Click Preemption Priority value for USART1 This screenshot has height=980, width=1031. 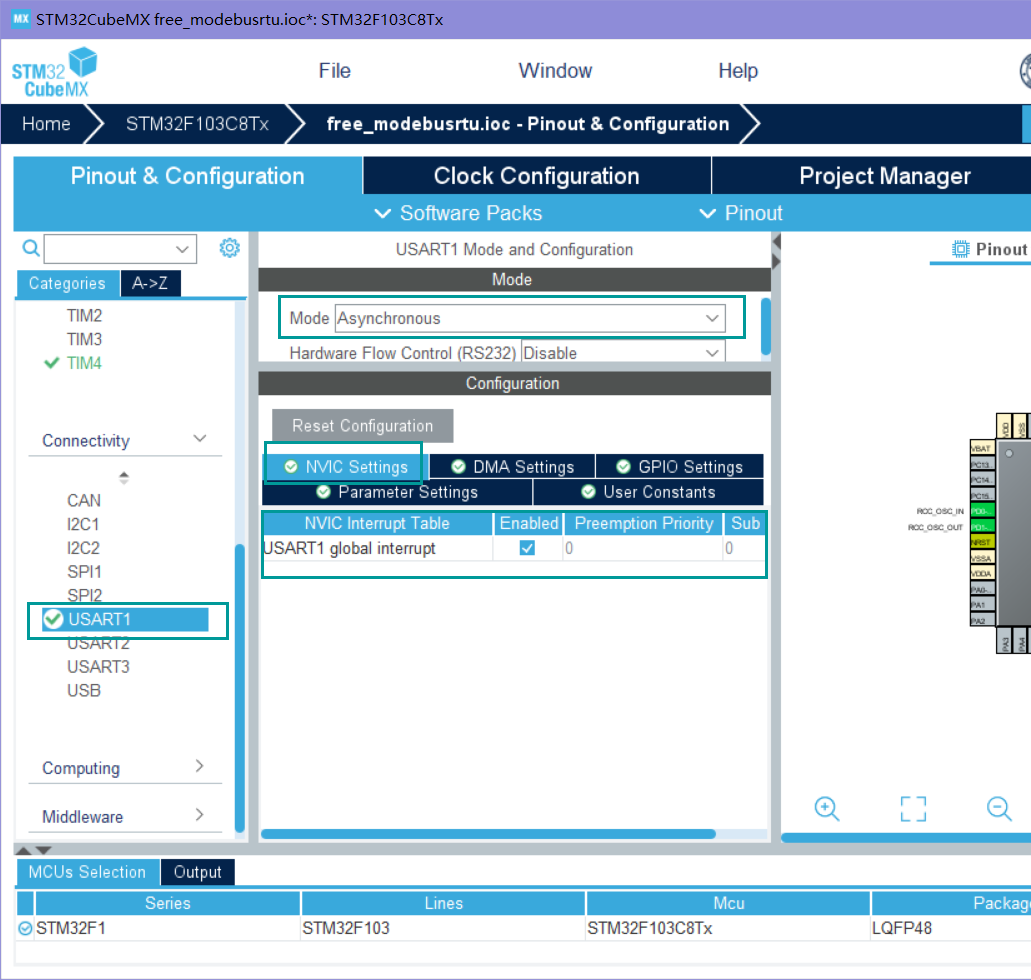pos(642,548)
